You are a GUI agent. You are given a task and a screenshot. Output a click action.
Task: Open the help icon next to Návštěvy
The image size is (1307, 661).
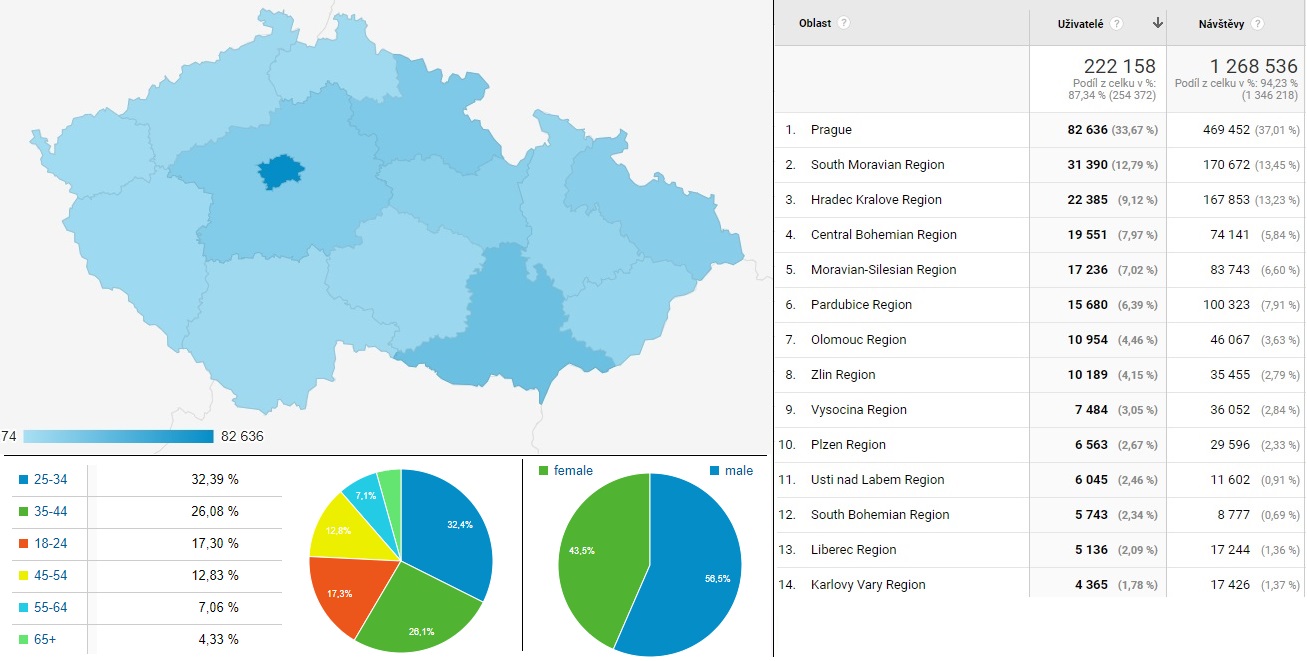tap(1257, 24)
